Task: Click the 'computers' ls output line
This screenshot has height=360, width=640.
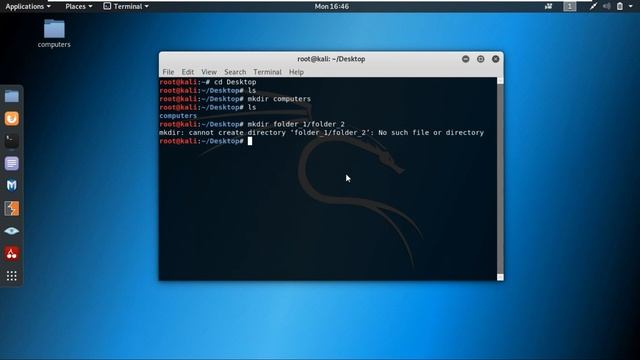Action: tap(178, 116)
